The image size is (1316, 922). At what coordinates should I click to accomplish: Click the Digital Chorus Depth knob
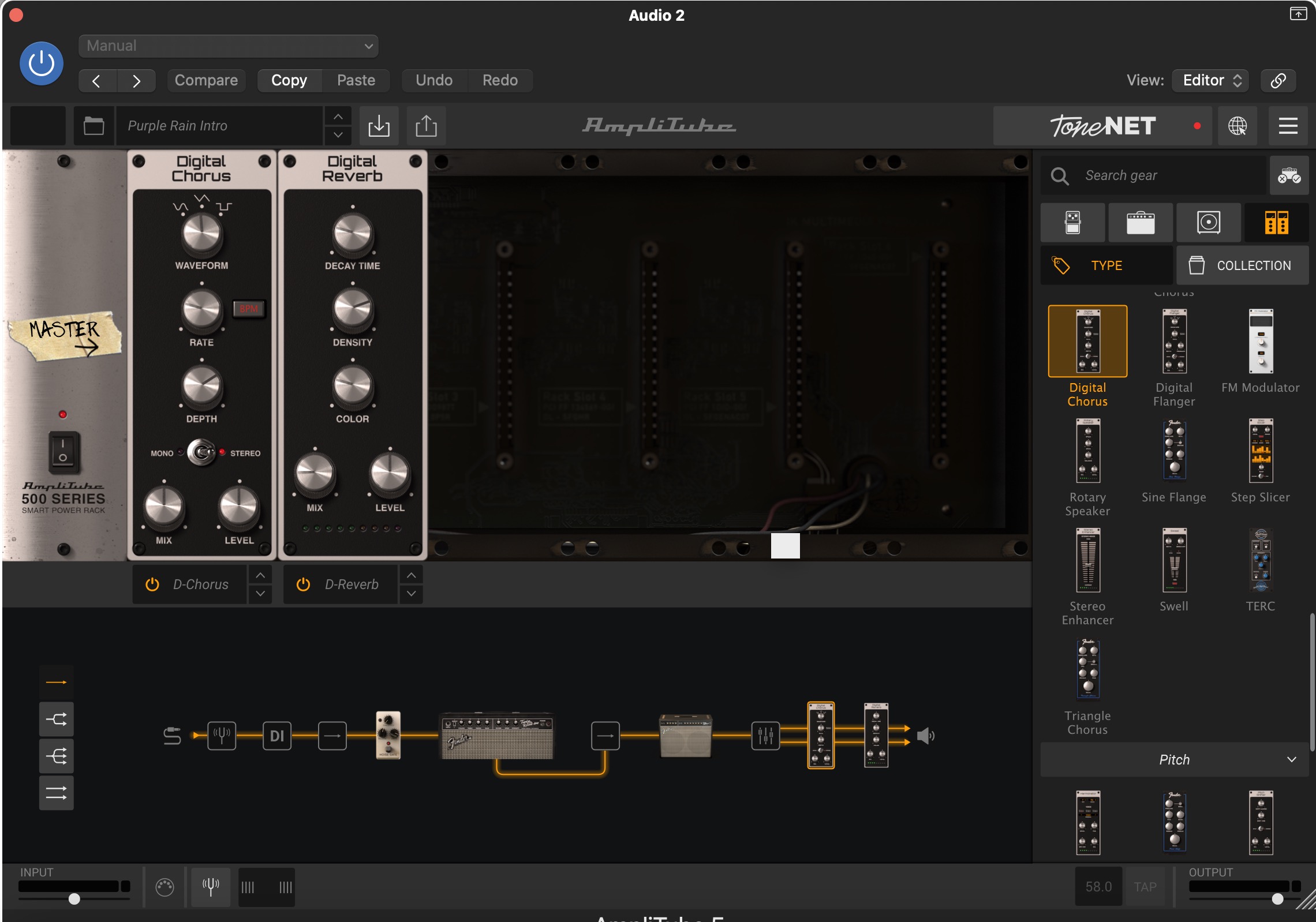pos(201,386)
